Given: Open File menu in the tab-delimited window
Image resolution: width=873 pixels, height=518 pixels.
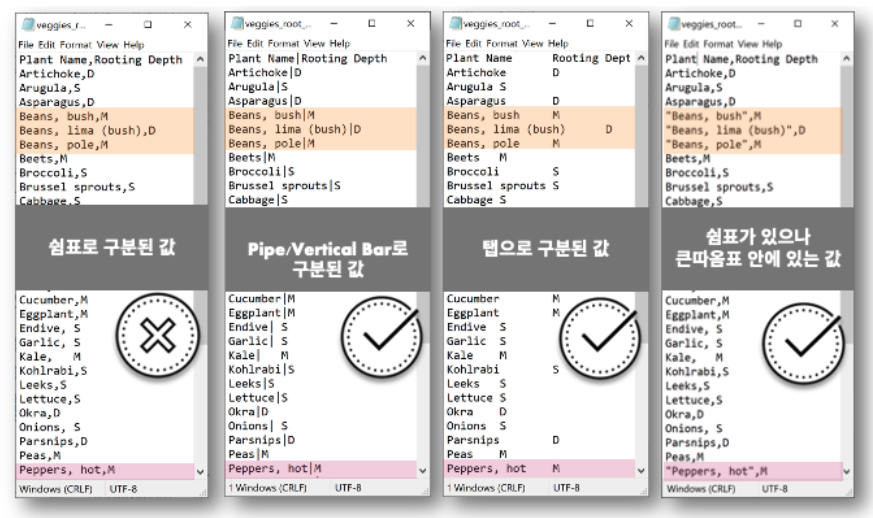Looking at the screenshot, I should [453, 43].
